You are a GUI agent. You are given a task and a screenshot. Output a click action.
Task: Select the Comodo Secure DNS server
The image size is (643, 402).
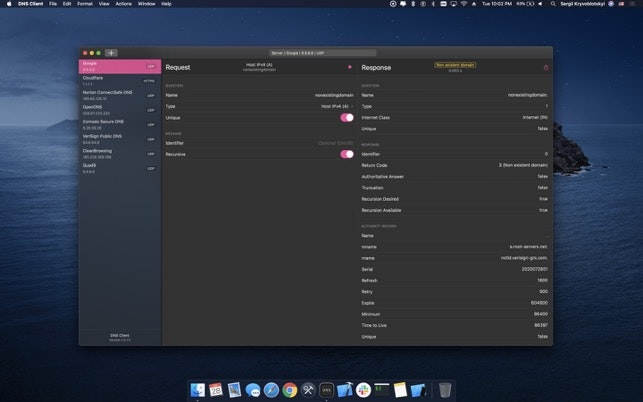tap(120, 125)
